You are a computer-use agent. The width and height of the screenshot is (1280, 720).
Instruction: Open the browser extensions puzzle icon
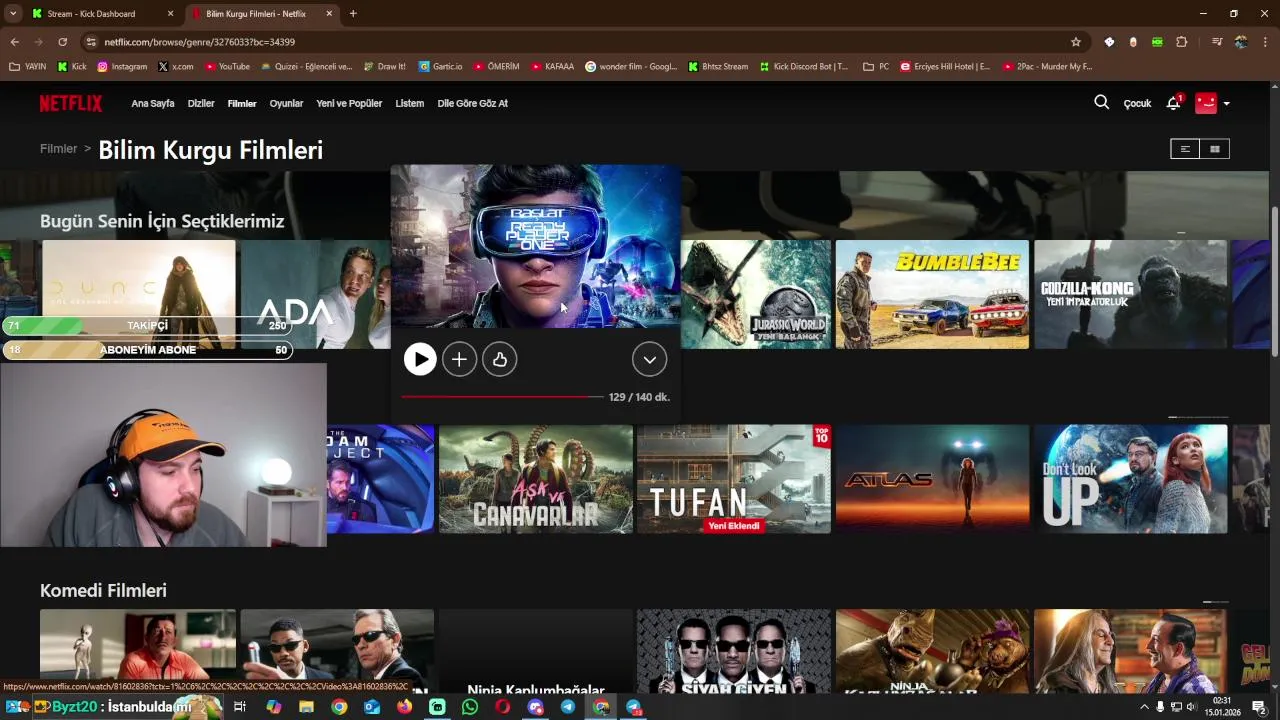pos(1182,42)
